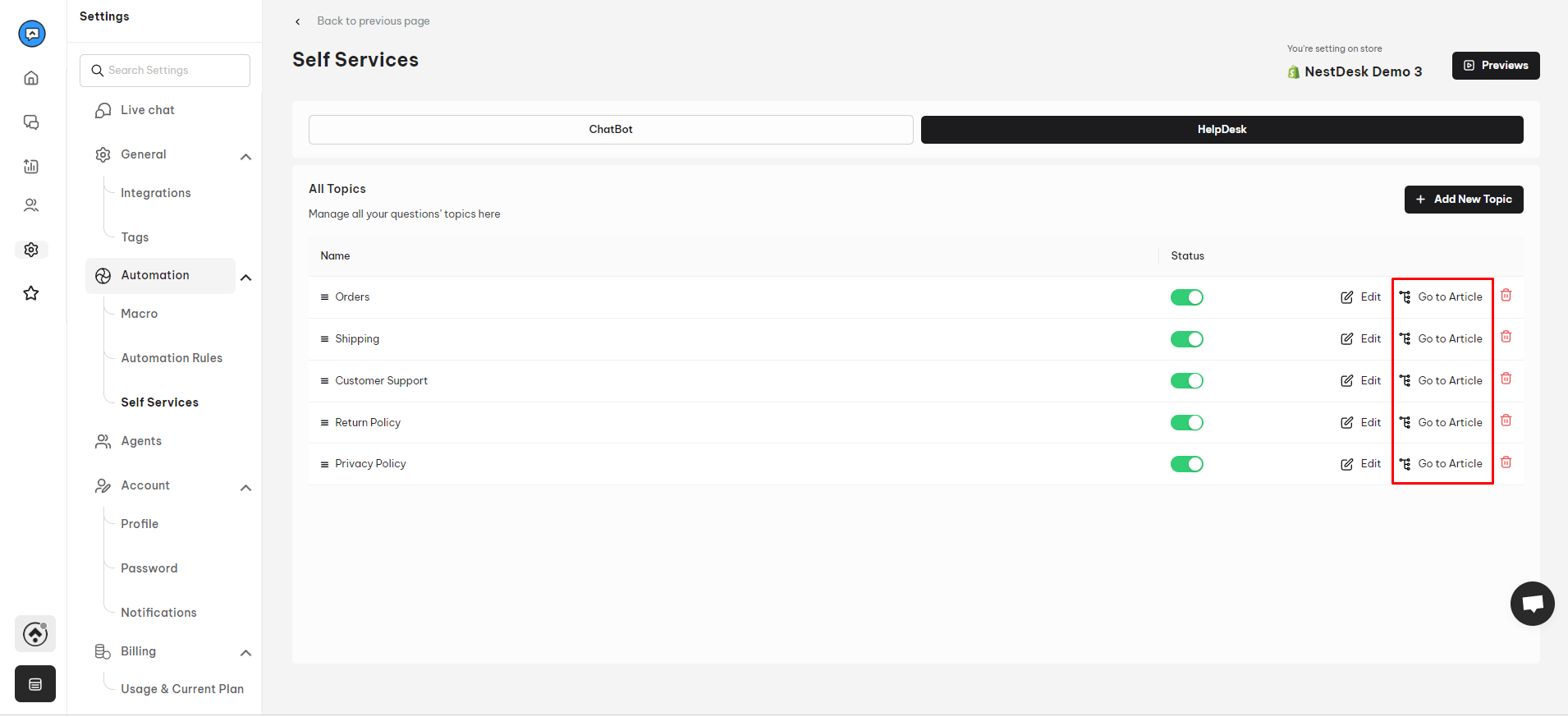Open the analytics report icon in left rail

coord(31,167)
